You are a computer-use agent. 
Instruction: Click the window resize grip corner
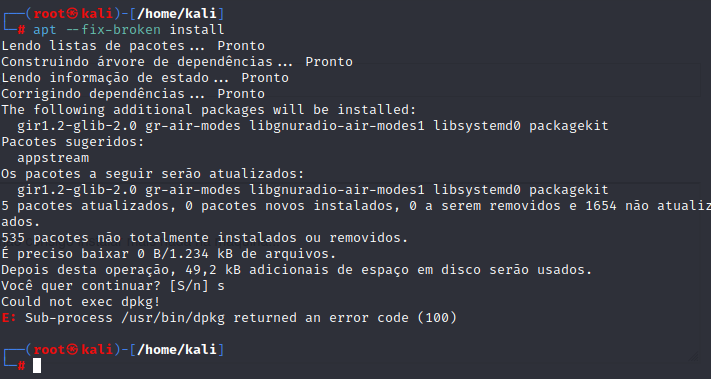(695, 356)
